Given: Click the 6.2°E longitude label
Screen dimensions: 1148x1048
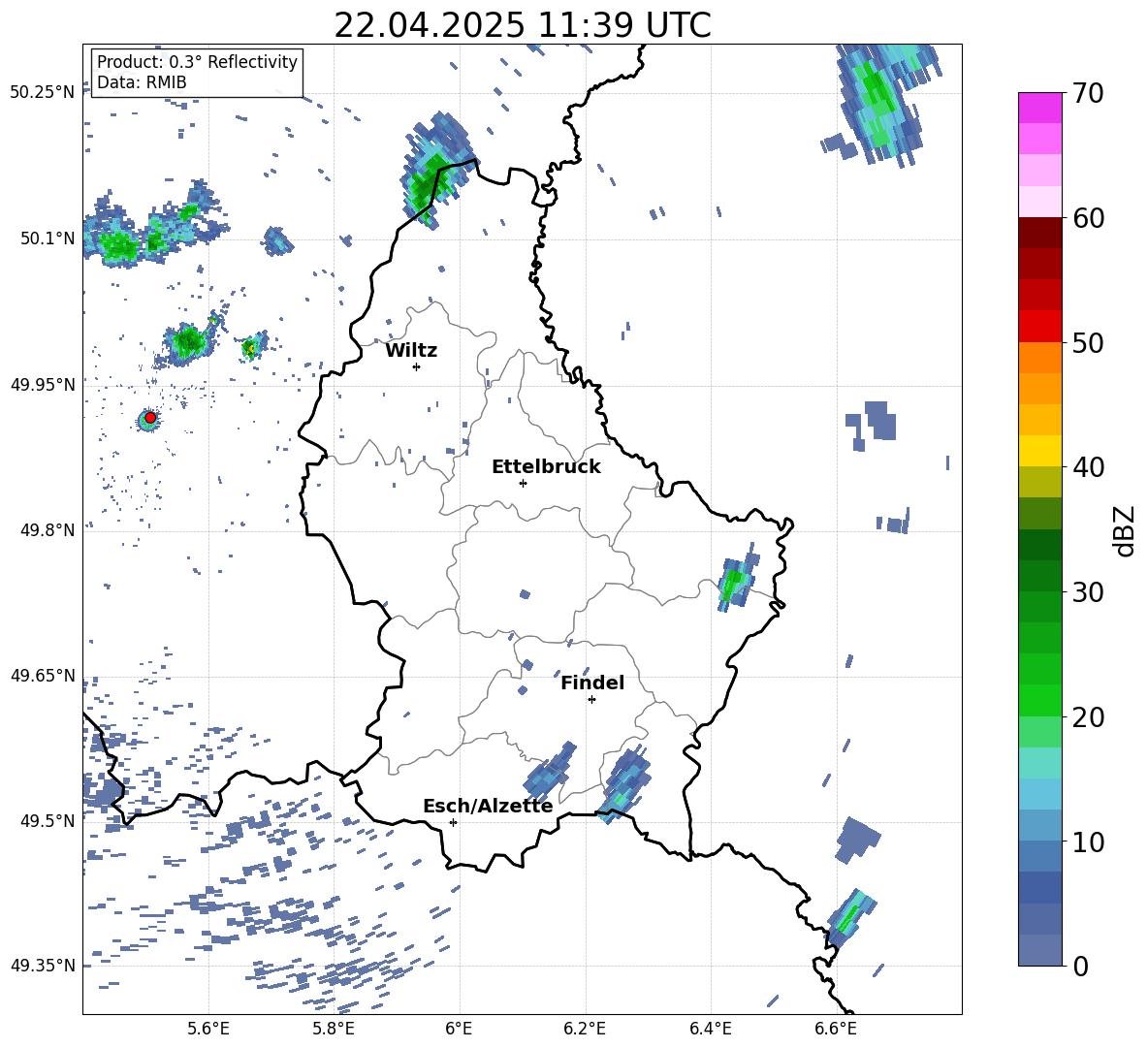Looking at the screenshot, I should [x=585, y=1029].
